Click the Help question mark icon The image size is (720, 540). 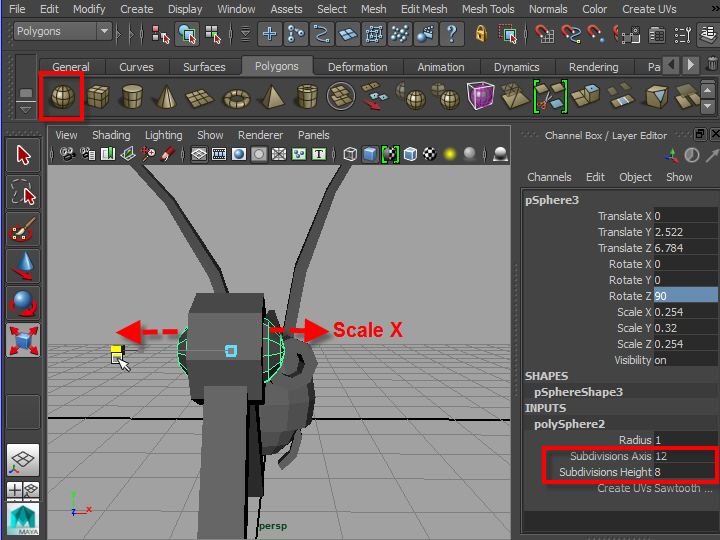point(452,34)
